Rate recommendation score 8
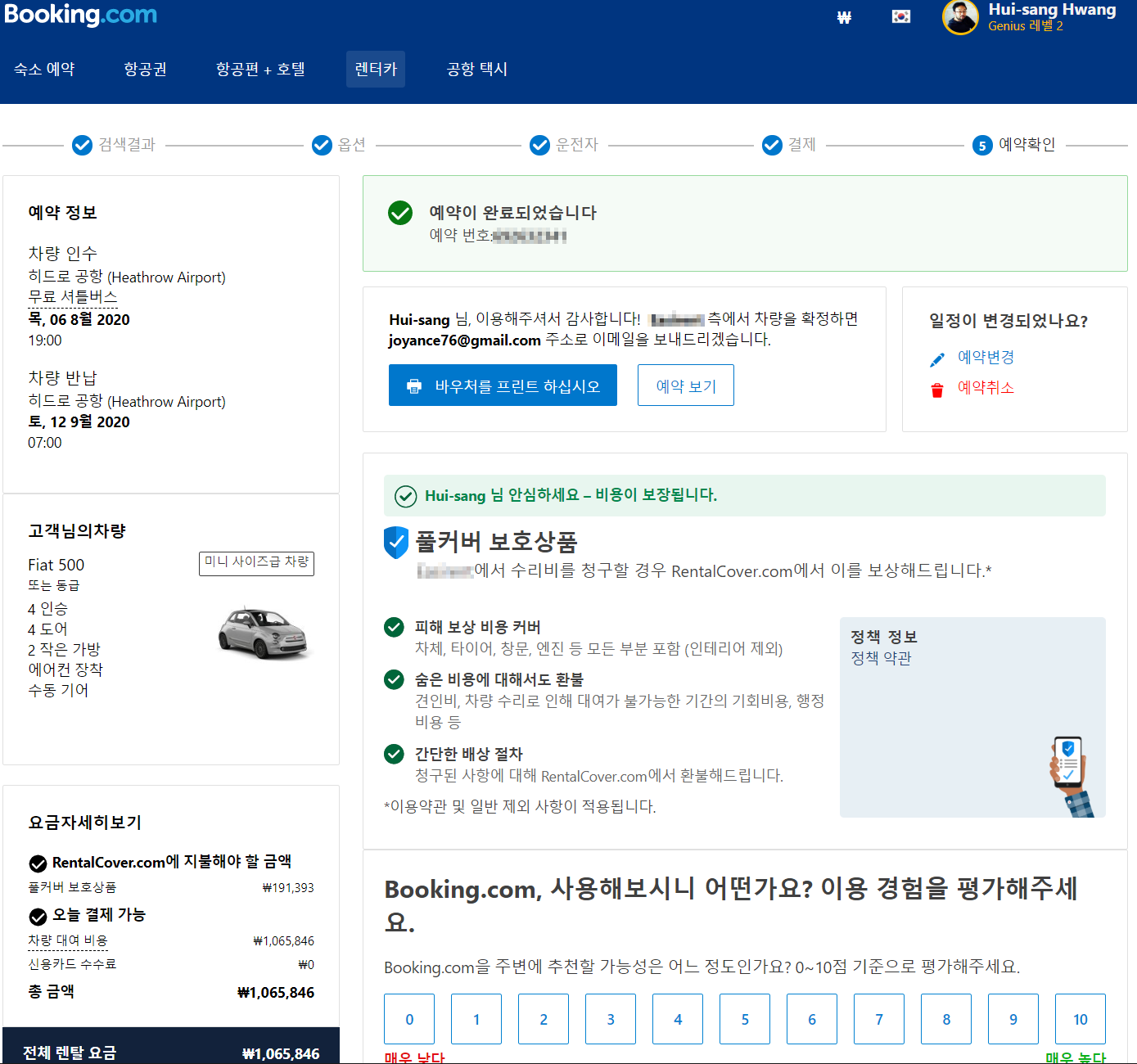Viewport: 1137px width, 1064px height. 946,1019
